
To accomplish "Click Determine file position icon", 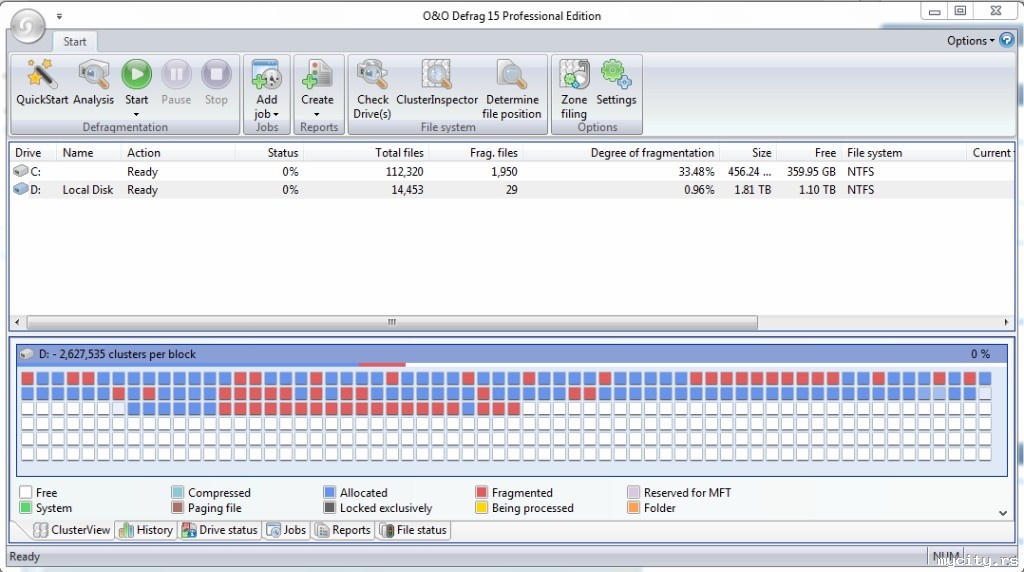I will [x=512, y=74].
